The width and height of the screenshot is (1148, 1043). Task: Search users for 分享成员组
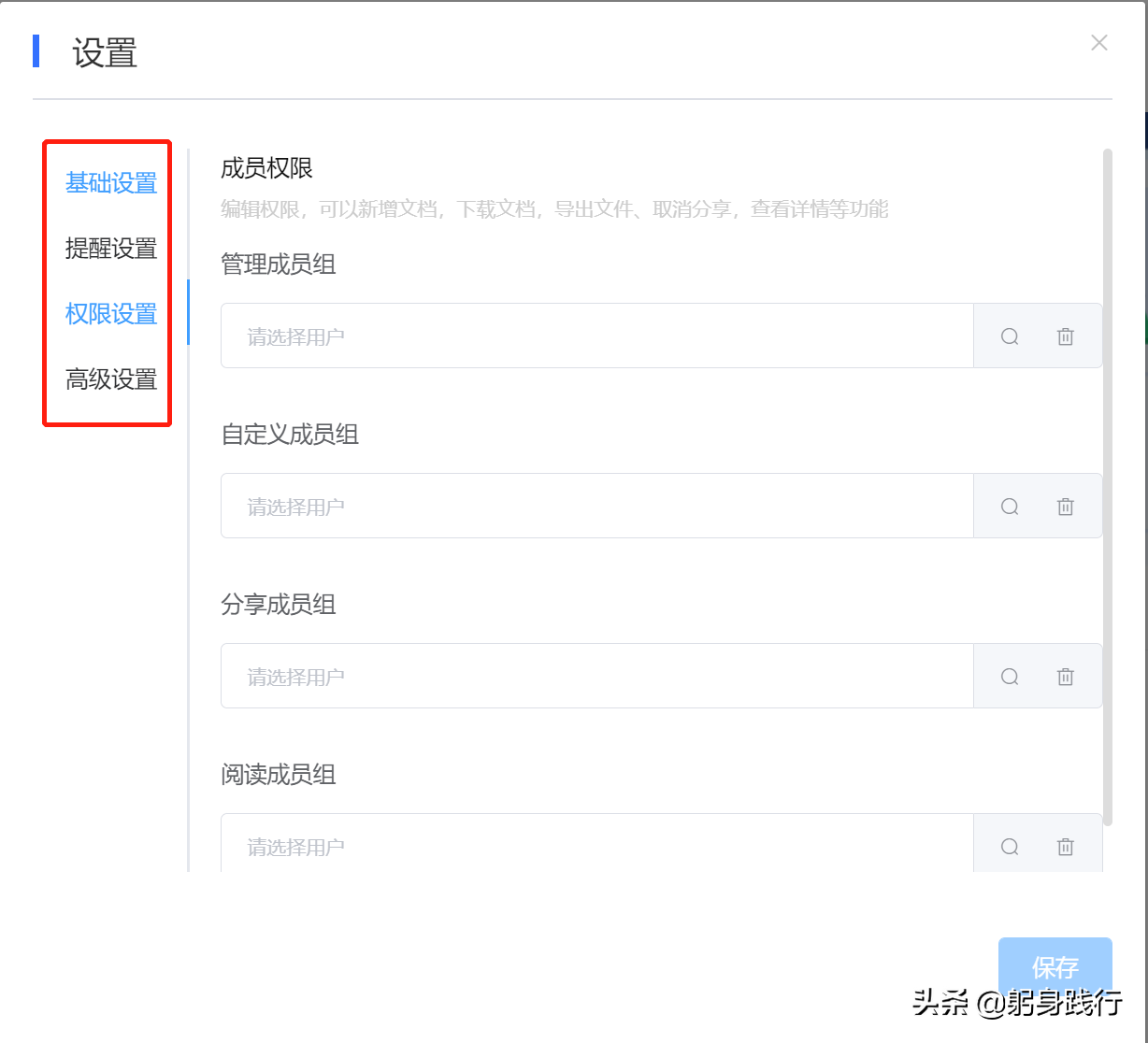point(1010,677)
